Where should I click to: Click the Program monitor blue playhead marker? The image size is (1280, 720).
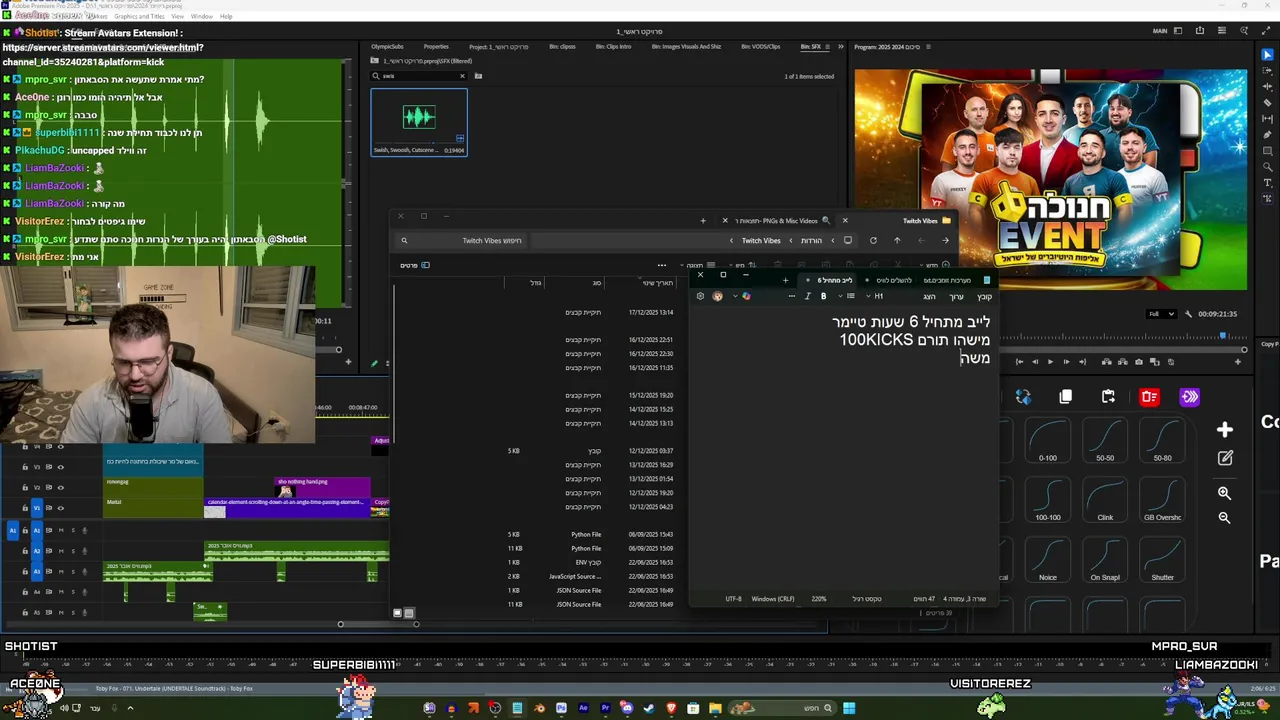coord(1222,336)
